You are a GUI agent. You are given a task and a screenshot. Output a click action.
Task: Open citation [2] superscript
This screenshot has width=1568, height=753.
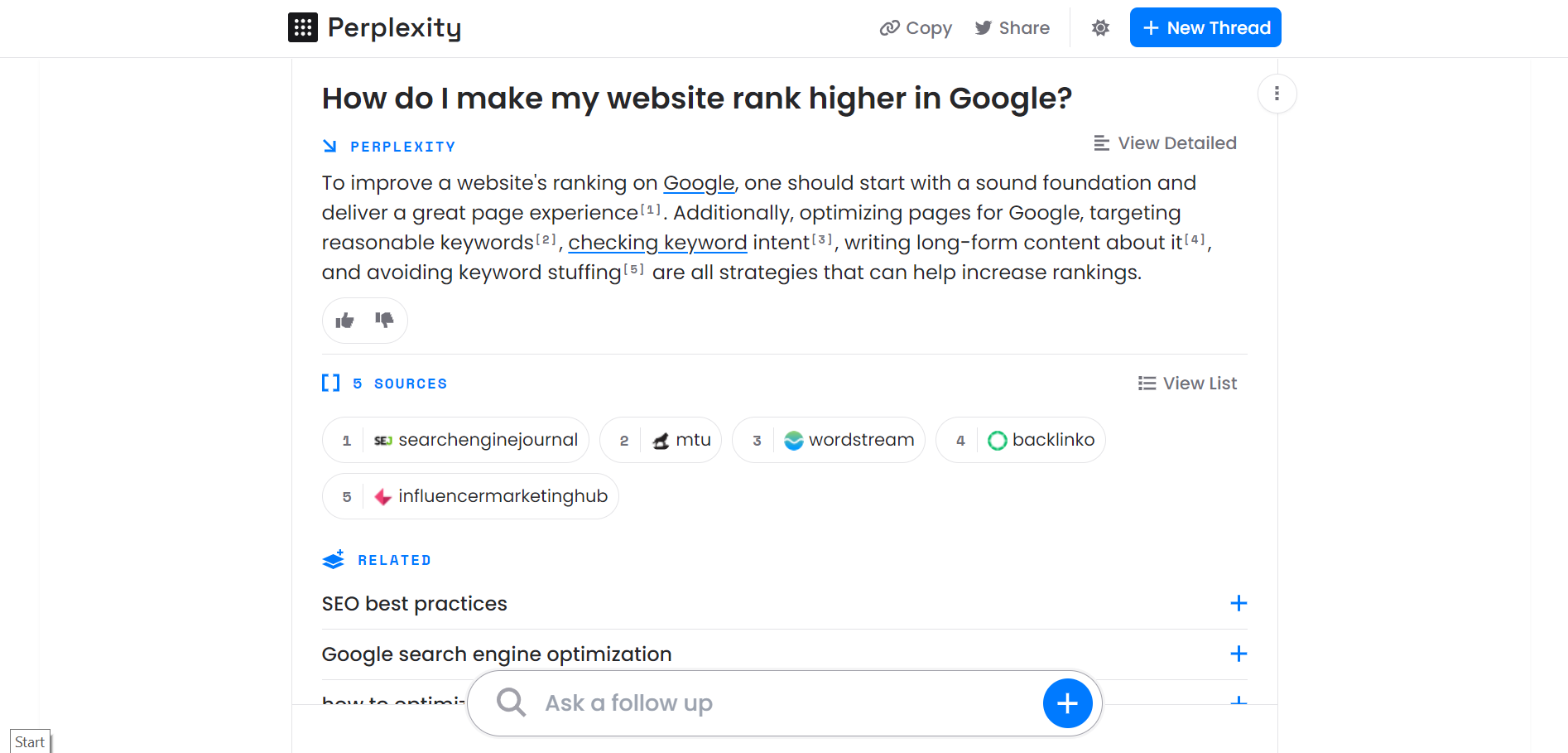[546, 239]
